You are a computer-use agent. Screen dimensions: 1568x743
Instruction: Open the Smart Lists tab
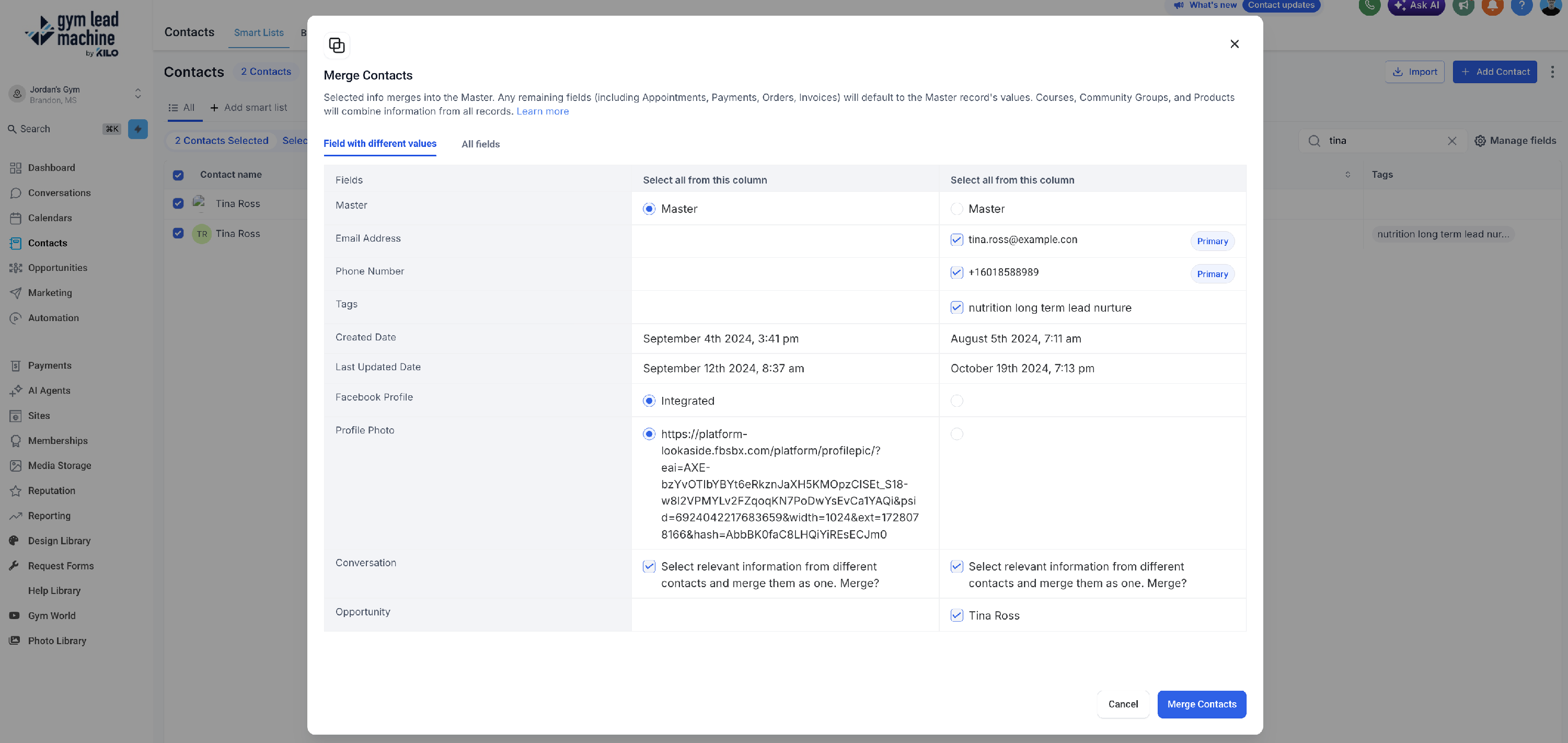point(259,33)
